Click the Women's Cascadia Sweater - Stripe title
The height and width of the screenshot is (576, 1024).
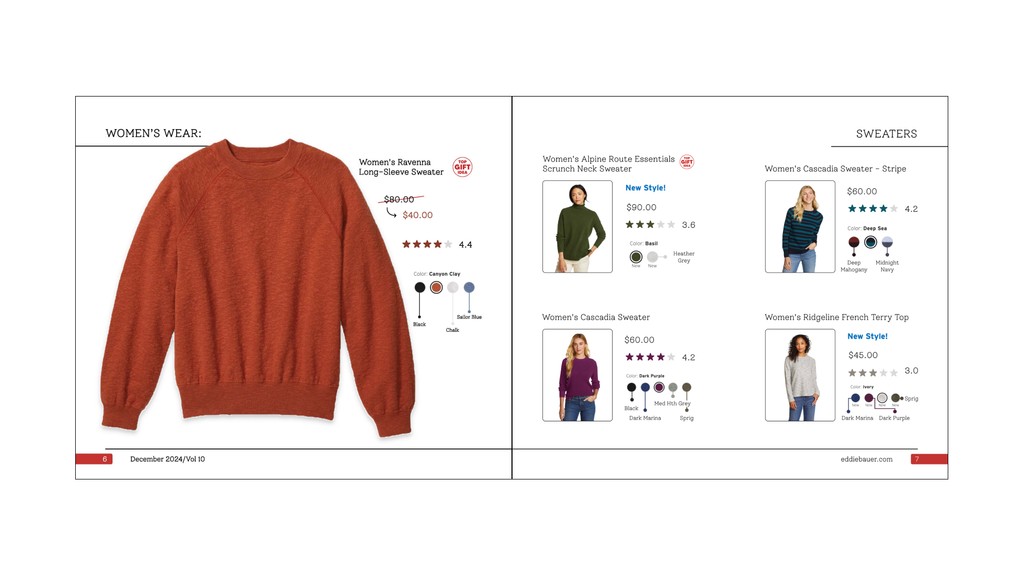(835, 168)
